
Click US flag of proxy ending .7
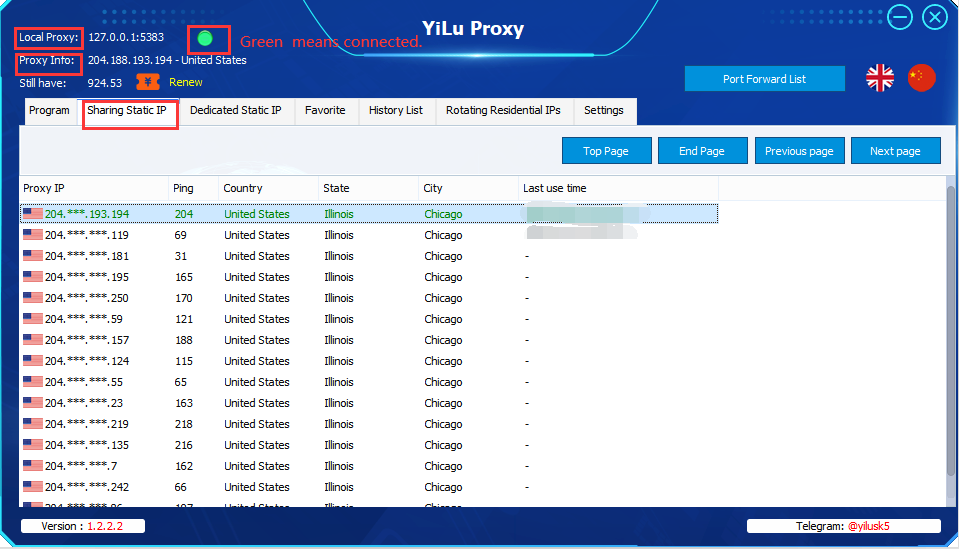32,465
